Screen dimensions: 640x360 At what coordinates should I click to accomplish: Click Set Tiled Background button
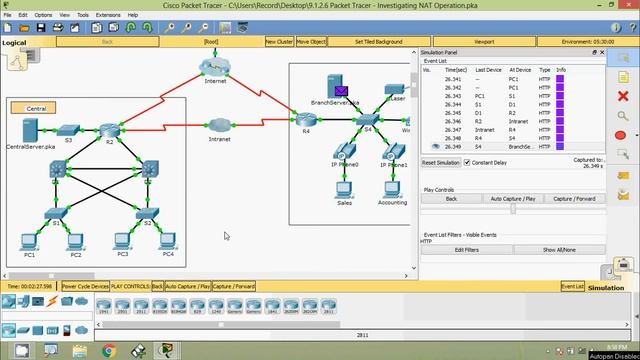[x=379, y=42]
